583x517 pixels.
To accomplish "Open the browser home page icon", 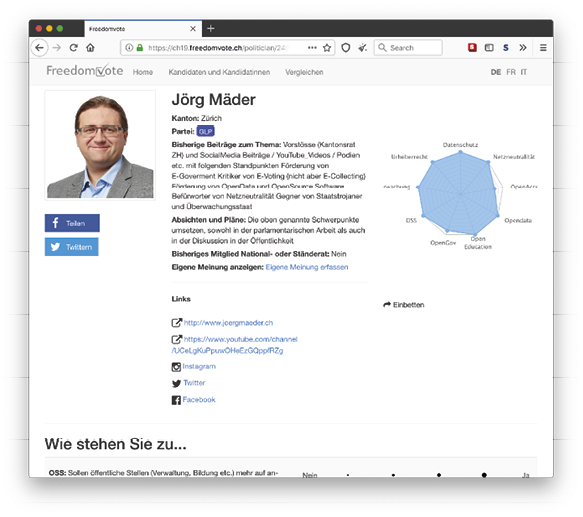I will 90,48.
